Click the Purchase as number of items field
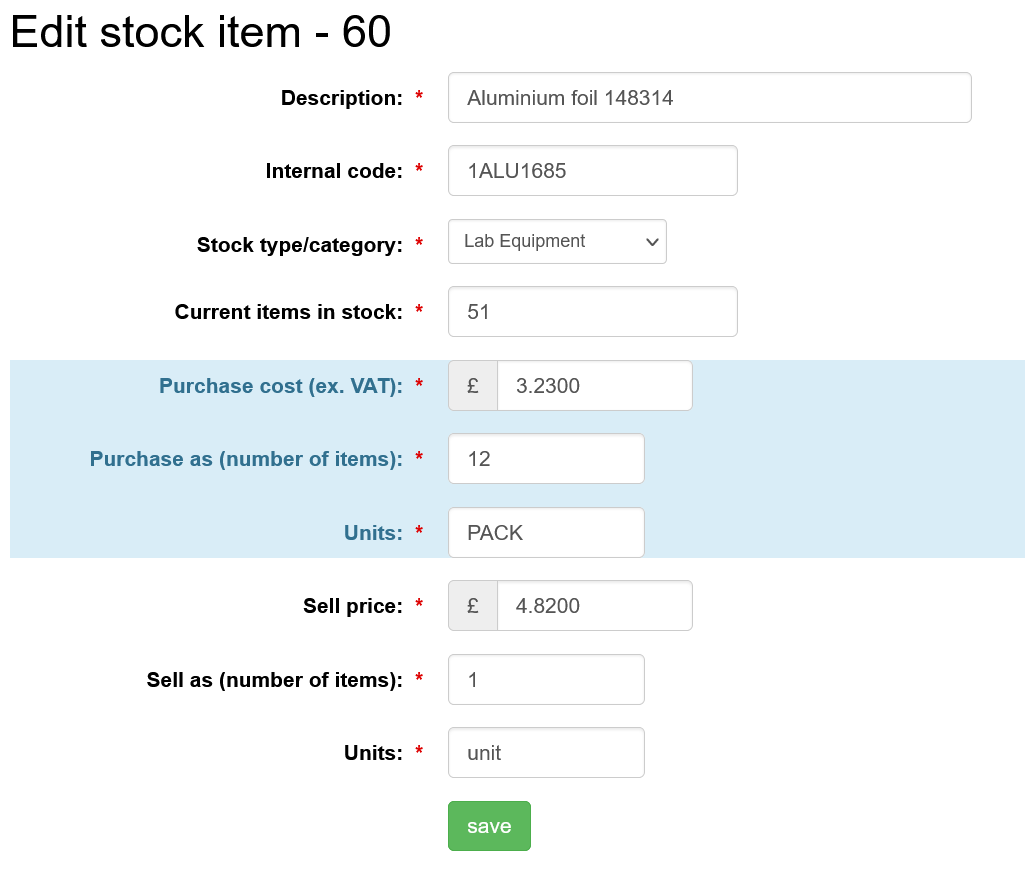The height and width of the screenshot is (889, 1025). (x=546, y=459)
